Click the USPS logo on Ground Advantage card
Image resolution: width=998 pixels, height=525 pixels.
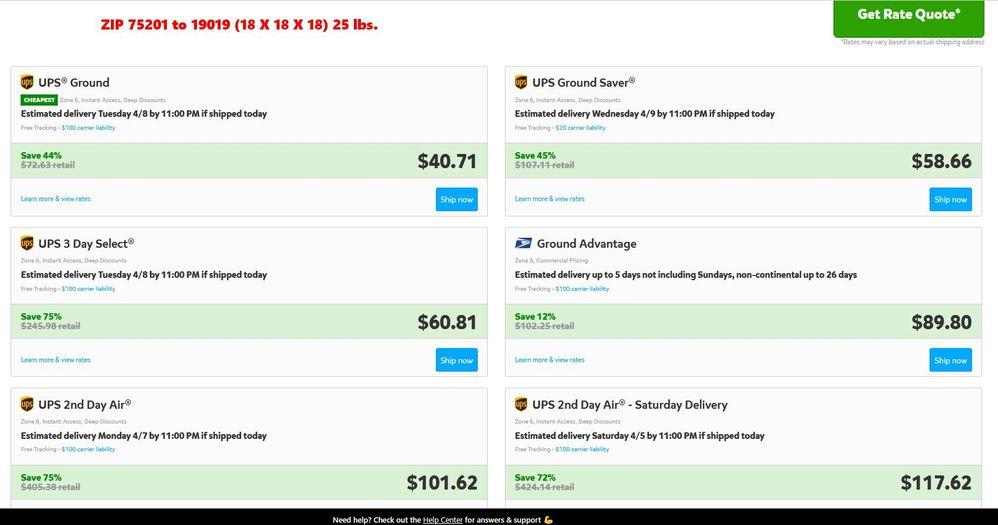pos(523,243)
